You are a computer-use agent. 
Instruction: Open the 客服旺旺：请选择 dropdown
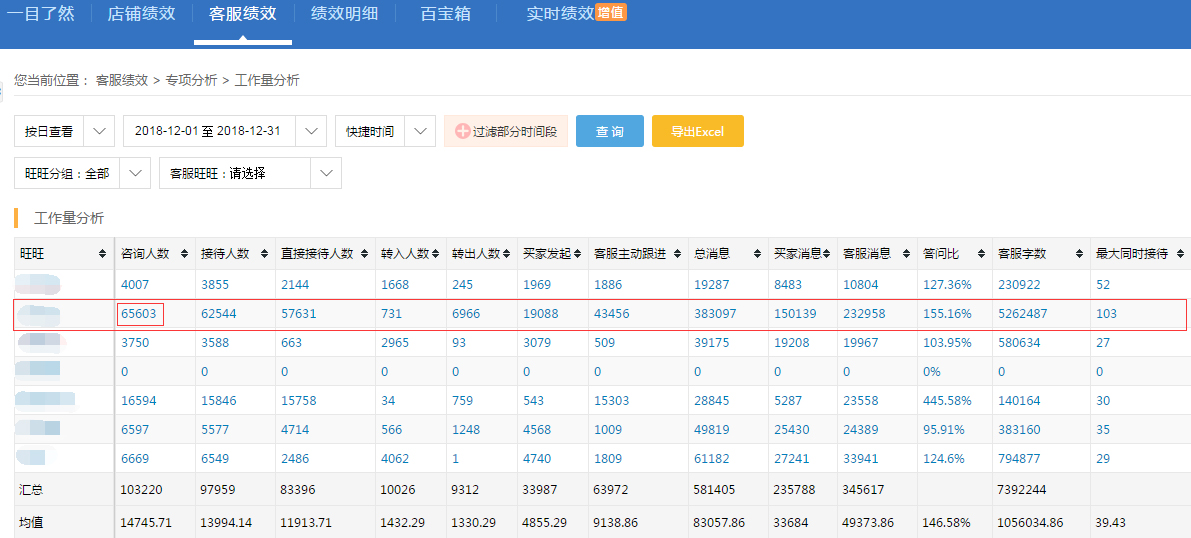[x=326, y=173]
